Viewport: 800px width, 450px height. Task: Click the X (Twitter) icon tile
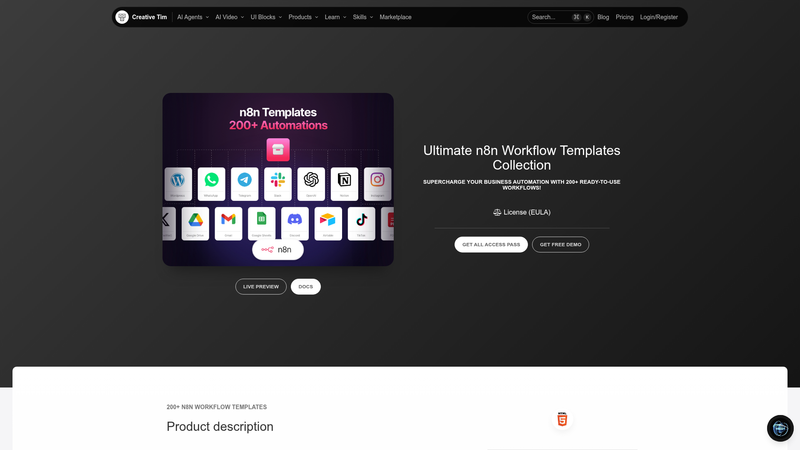[169, 223]
